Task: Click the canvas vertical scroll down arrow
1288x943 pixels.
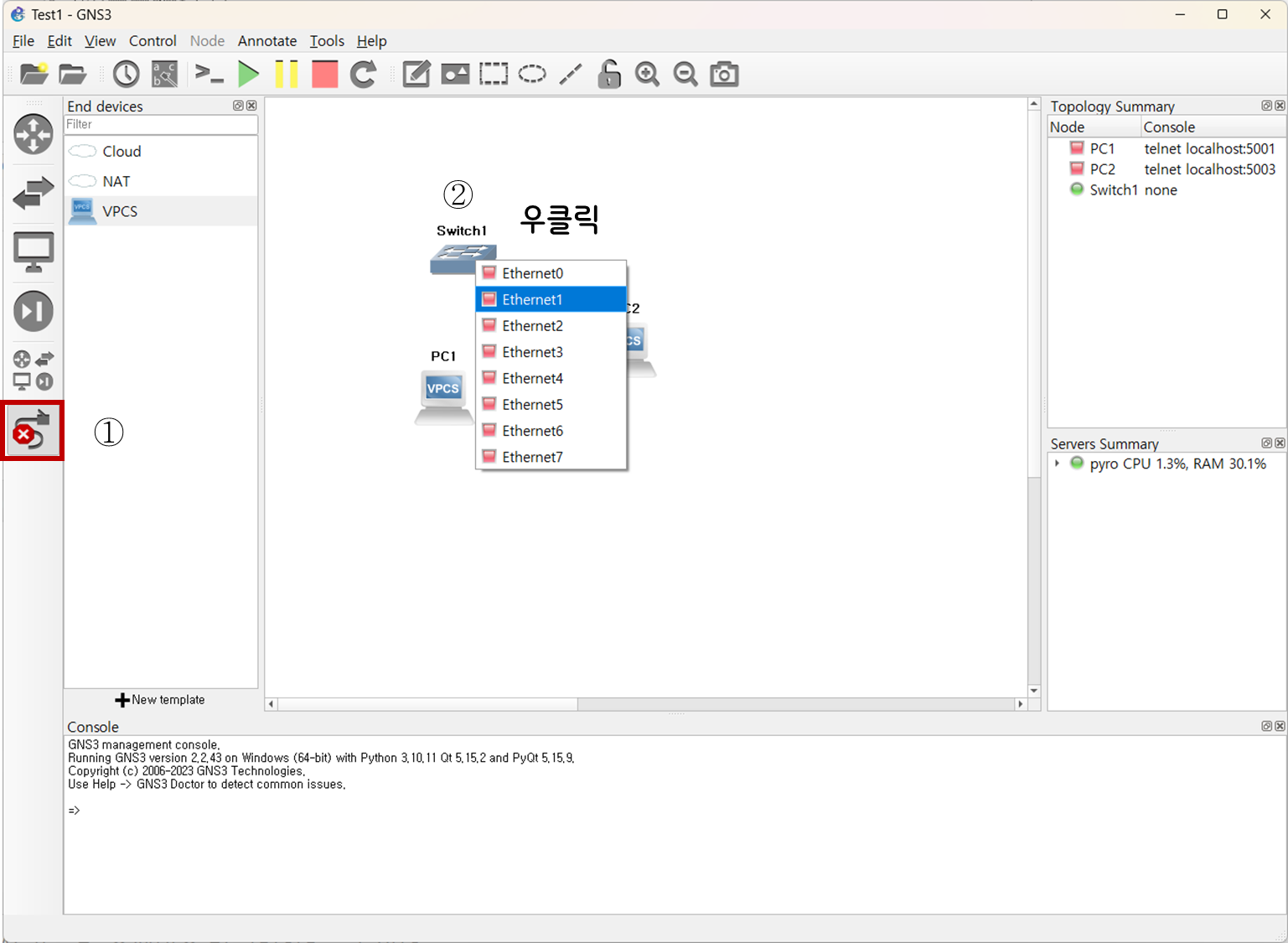Action: point(1034,691)
